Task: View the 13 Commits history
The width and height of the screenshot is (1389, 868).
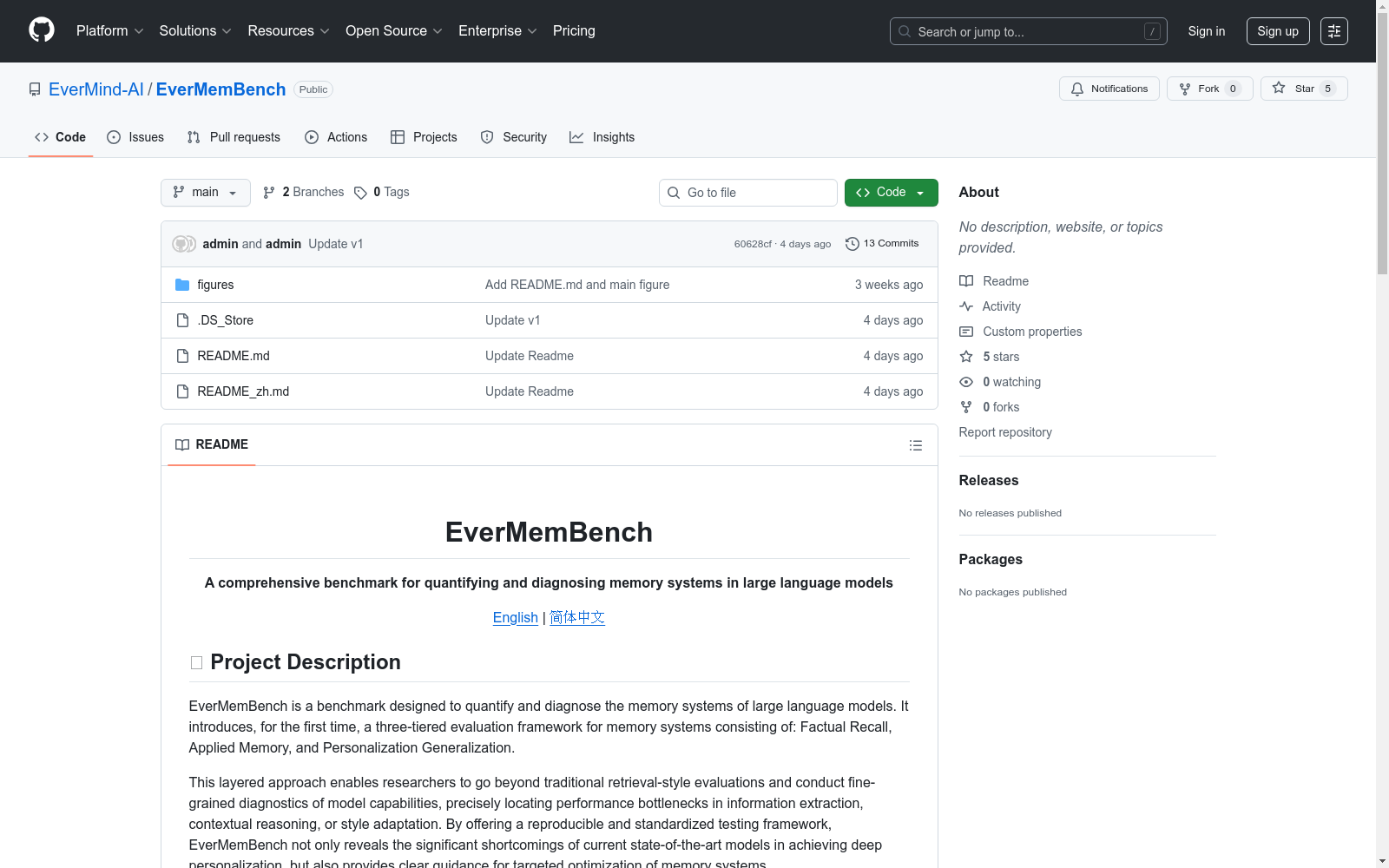Action: [882, 244]
